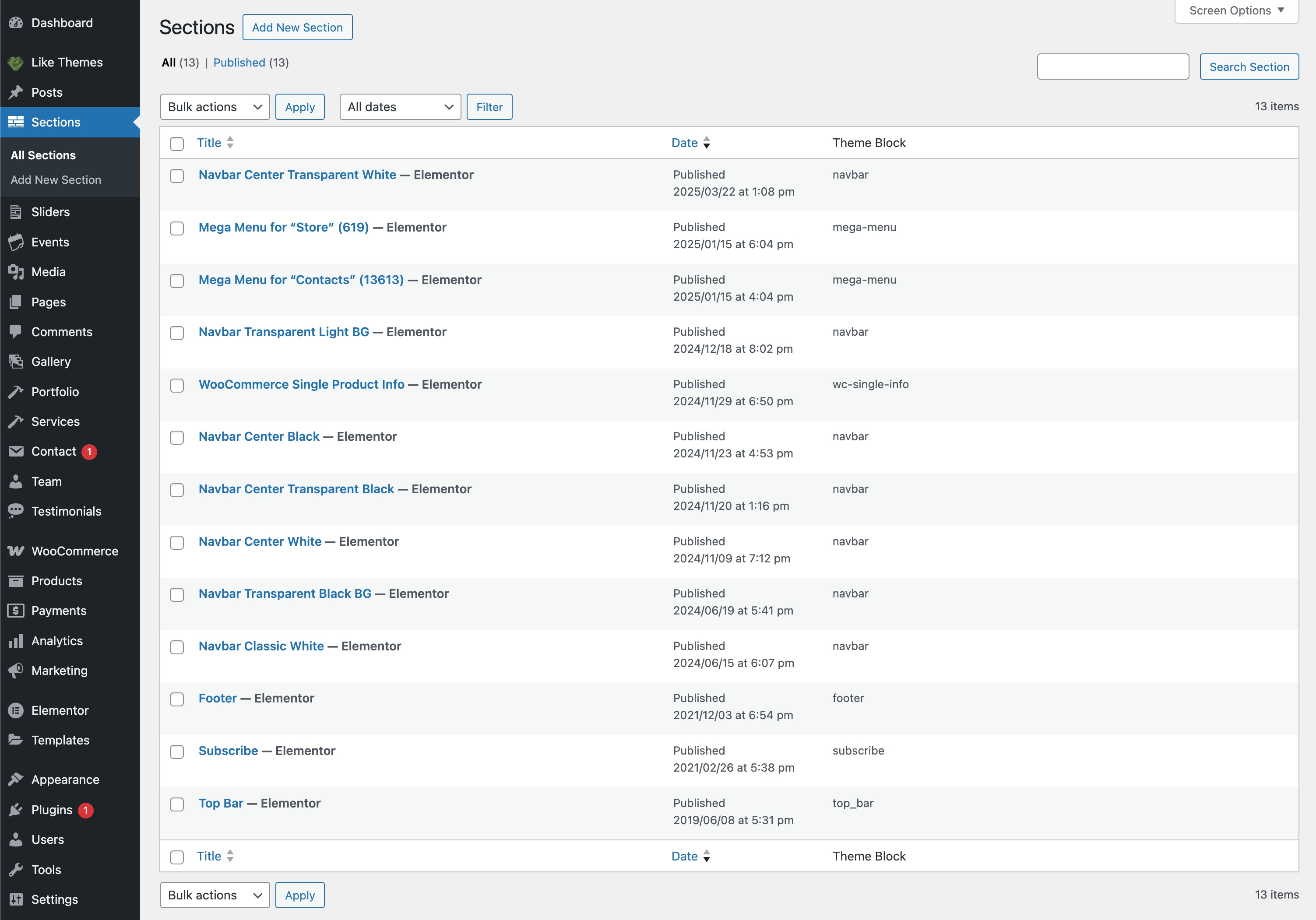The height and width of the screenshot is (920, 1316).
Task: Sort by Title in table footer
Action: 215,856
